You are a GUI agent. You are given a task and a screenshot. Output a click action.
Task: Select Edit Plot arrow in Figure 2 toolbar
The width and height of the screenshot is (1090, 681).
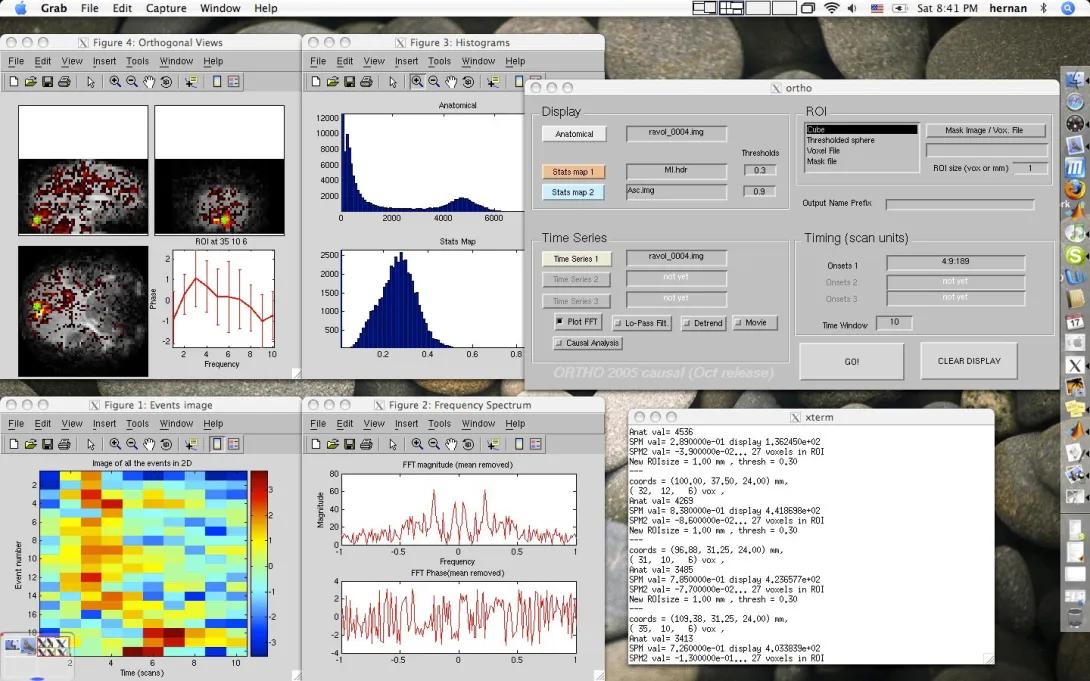click(393, 444)
